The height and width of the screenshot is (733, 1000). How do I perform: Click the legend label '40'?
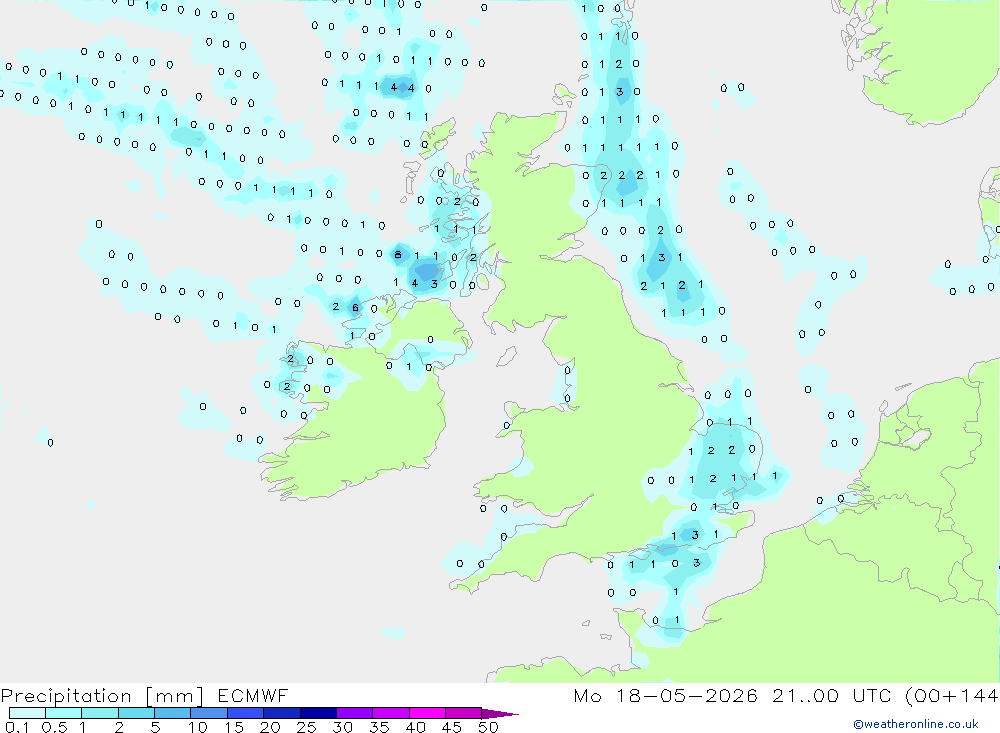415,727
